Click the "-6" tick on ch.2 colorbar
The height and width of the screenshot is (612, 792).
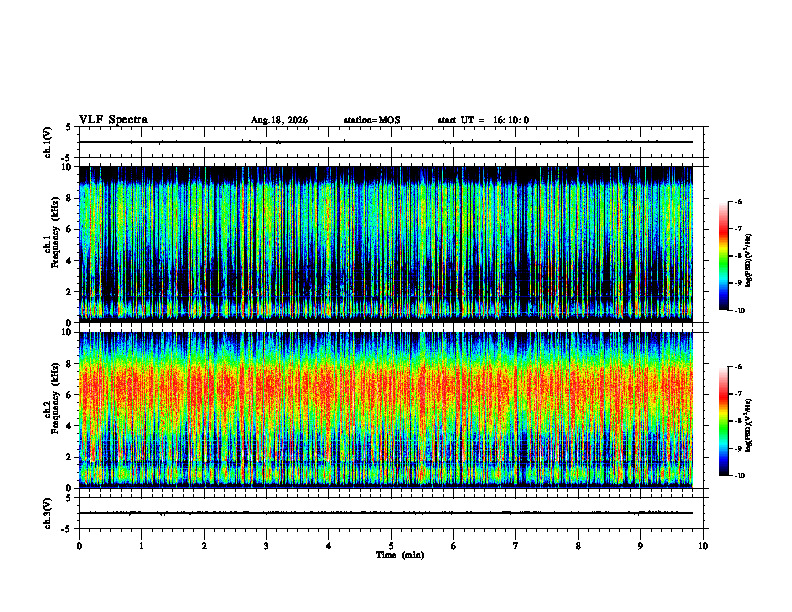pyautogui.click(x=739, y=367)
